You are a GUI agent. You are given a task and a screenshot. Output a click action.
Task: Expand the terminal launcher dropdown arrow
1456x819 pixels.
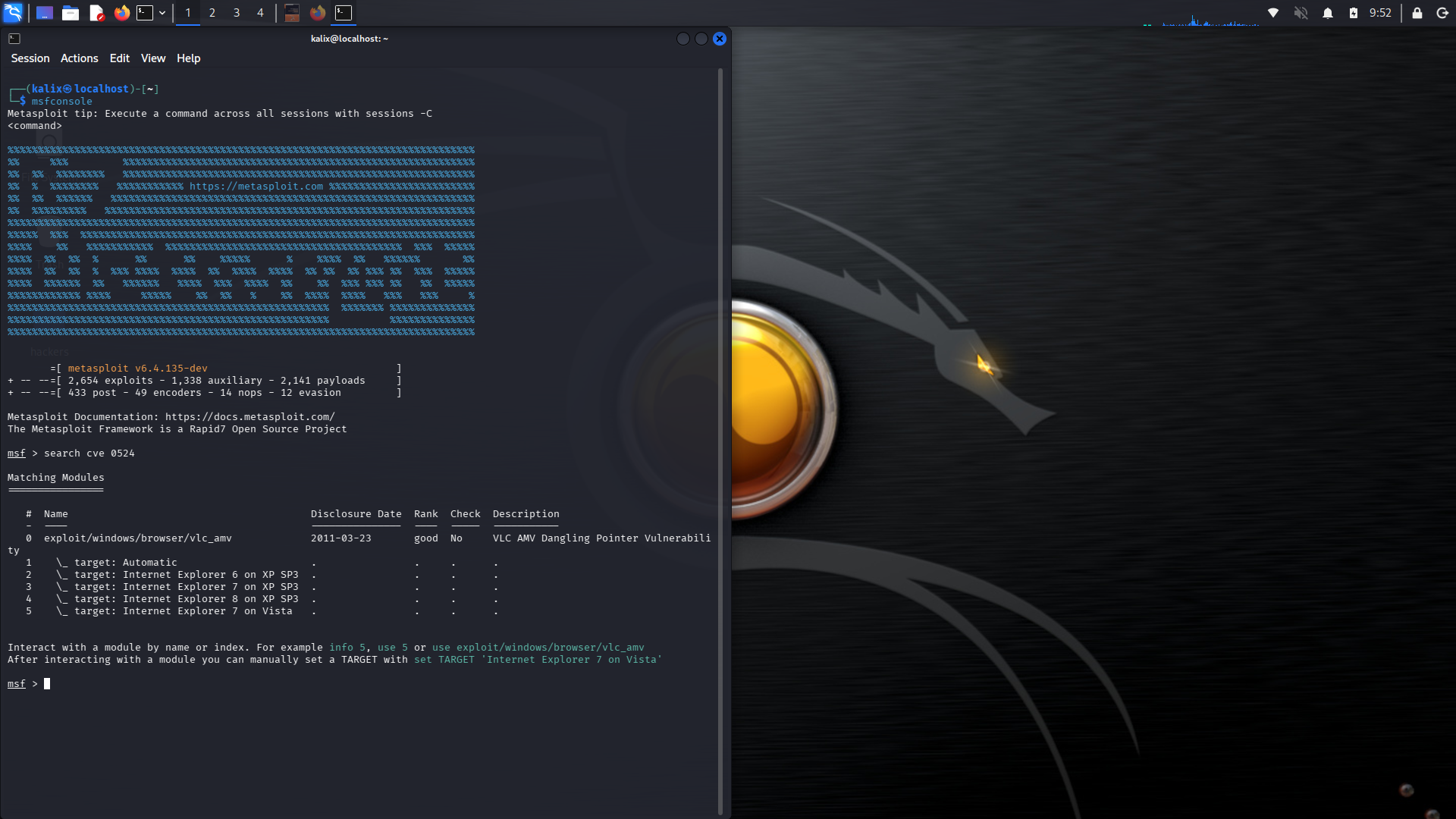[x=162, y=13]
